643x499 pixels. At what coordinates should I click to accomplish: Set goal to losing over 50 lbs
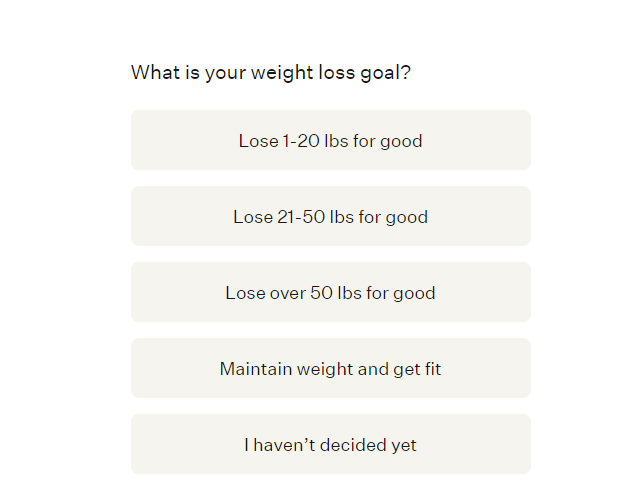331,292
